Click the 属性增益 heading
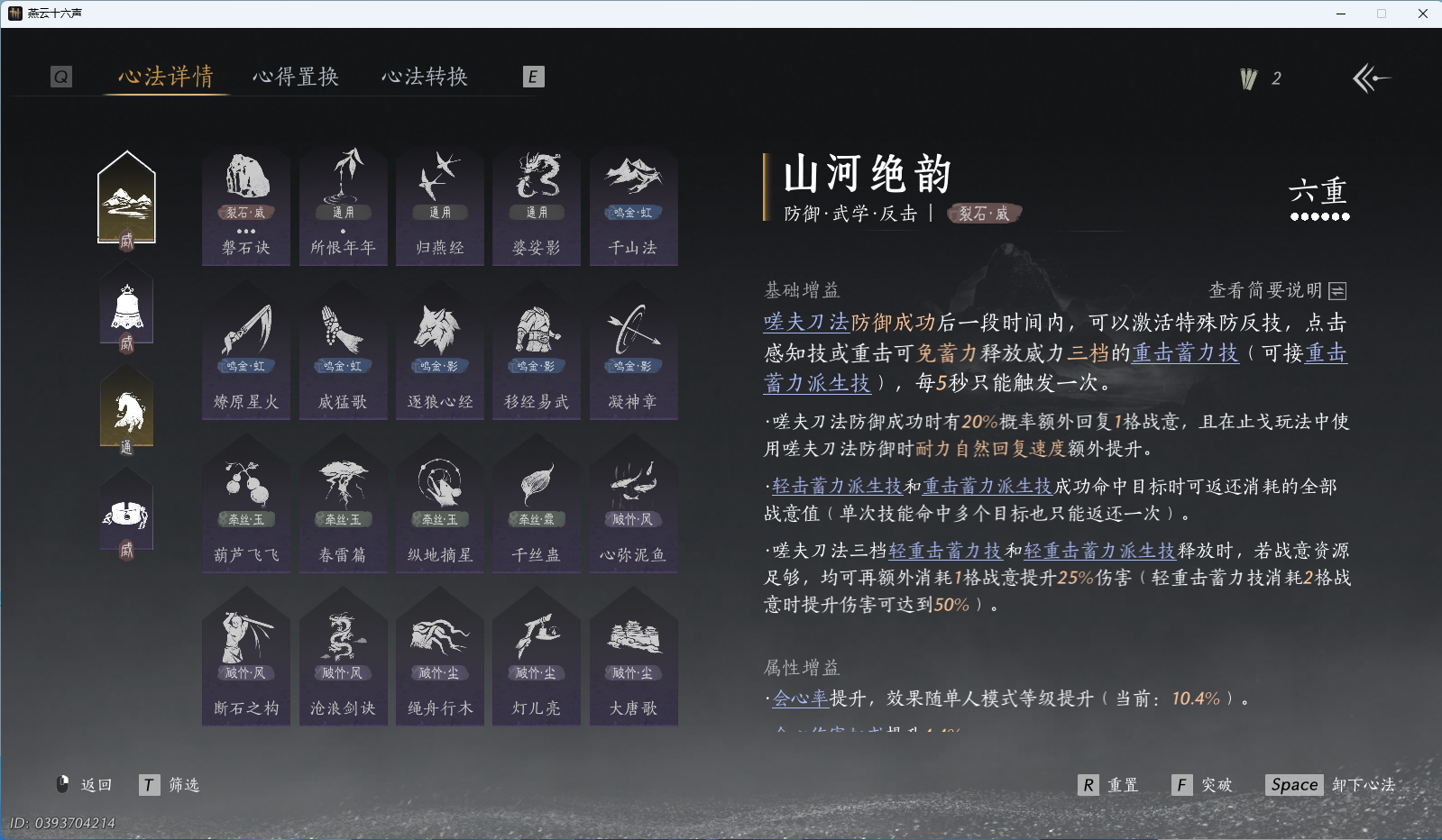The image size is (1442, 840). (802, 668)
